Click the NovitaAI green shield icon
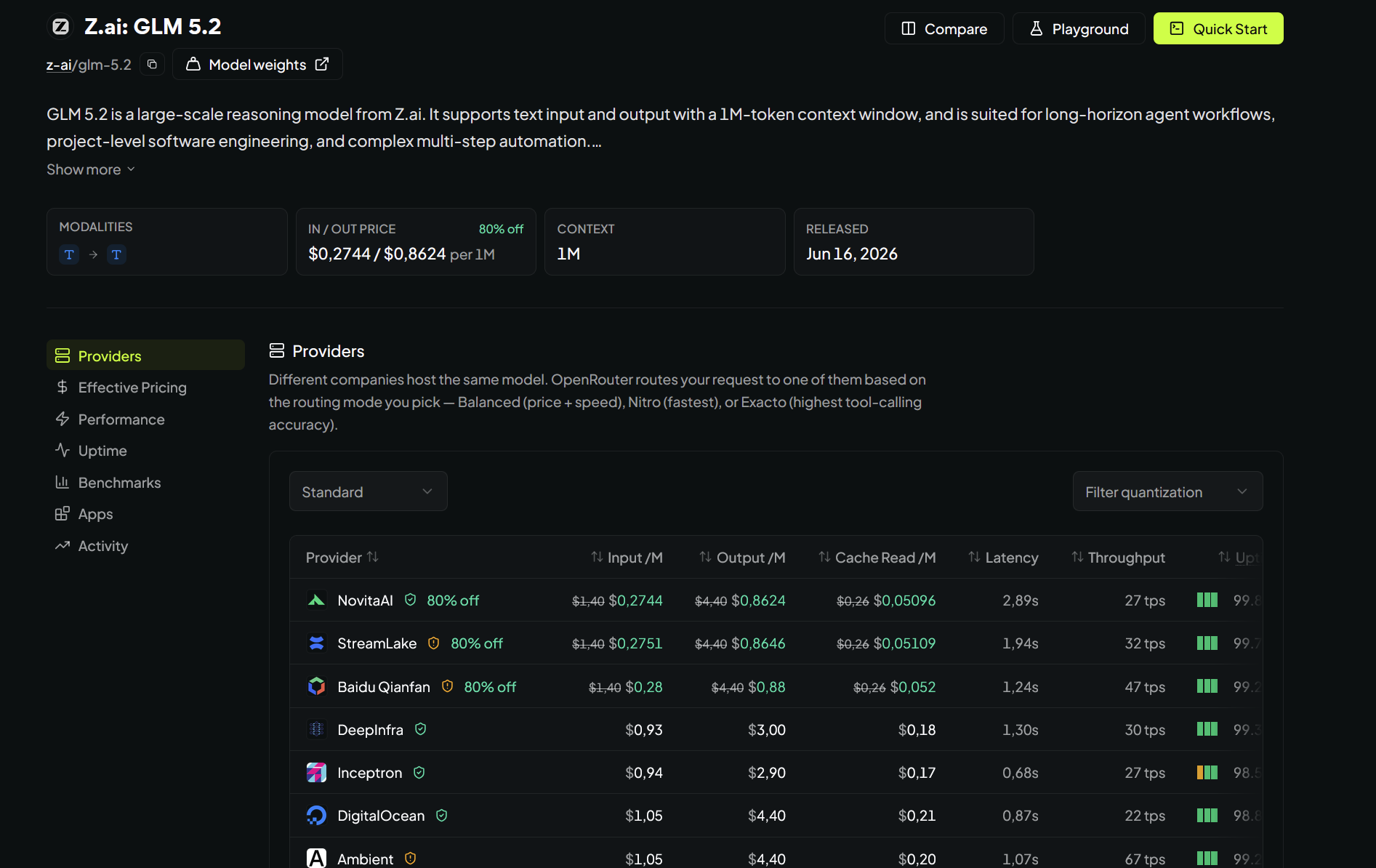 (410, 600)
